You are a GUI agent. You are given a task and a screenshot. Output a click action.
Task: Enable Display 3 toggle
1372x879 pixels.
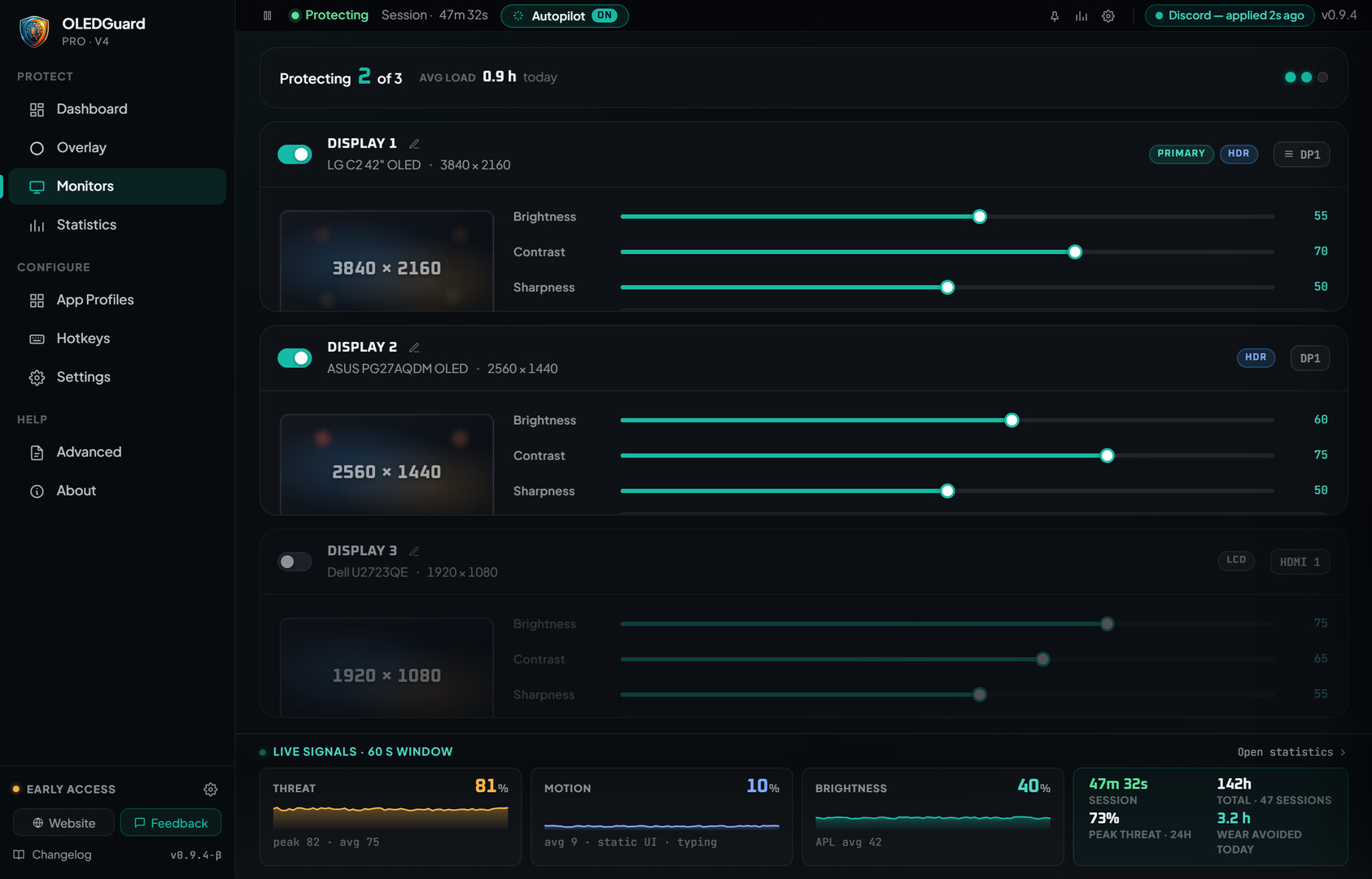click(295, 562)
